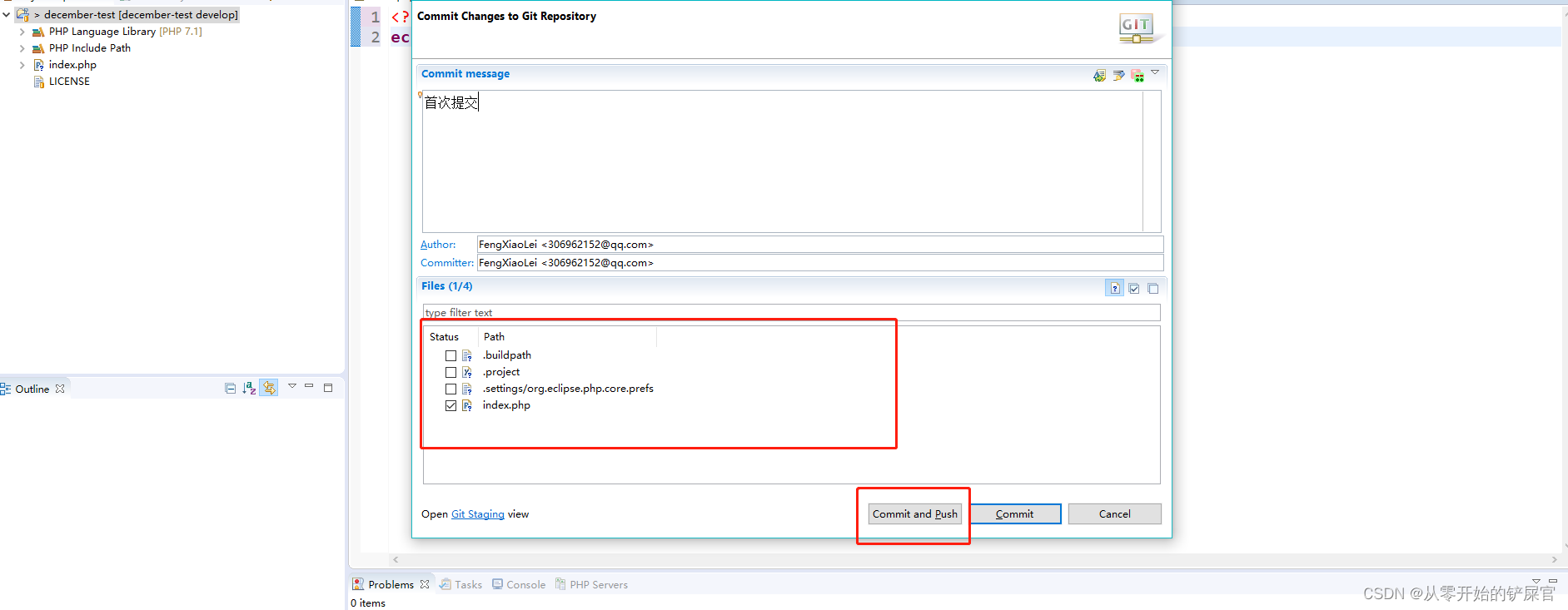The image size is (1568, 610).
Task: Toggle Link with Editor in Outline
Action: pos(269,388)
